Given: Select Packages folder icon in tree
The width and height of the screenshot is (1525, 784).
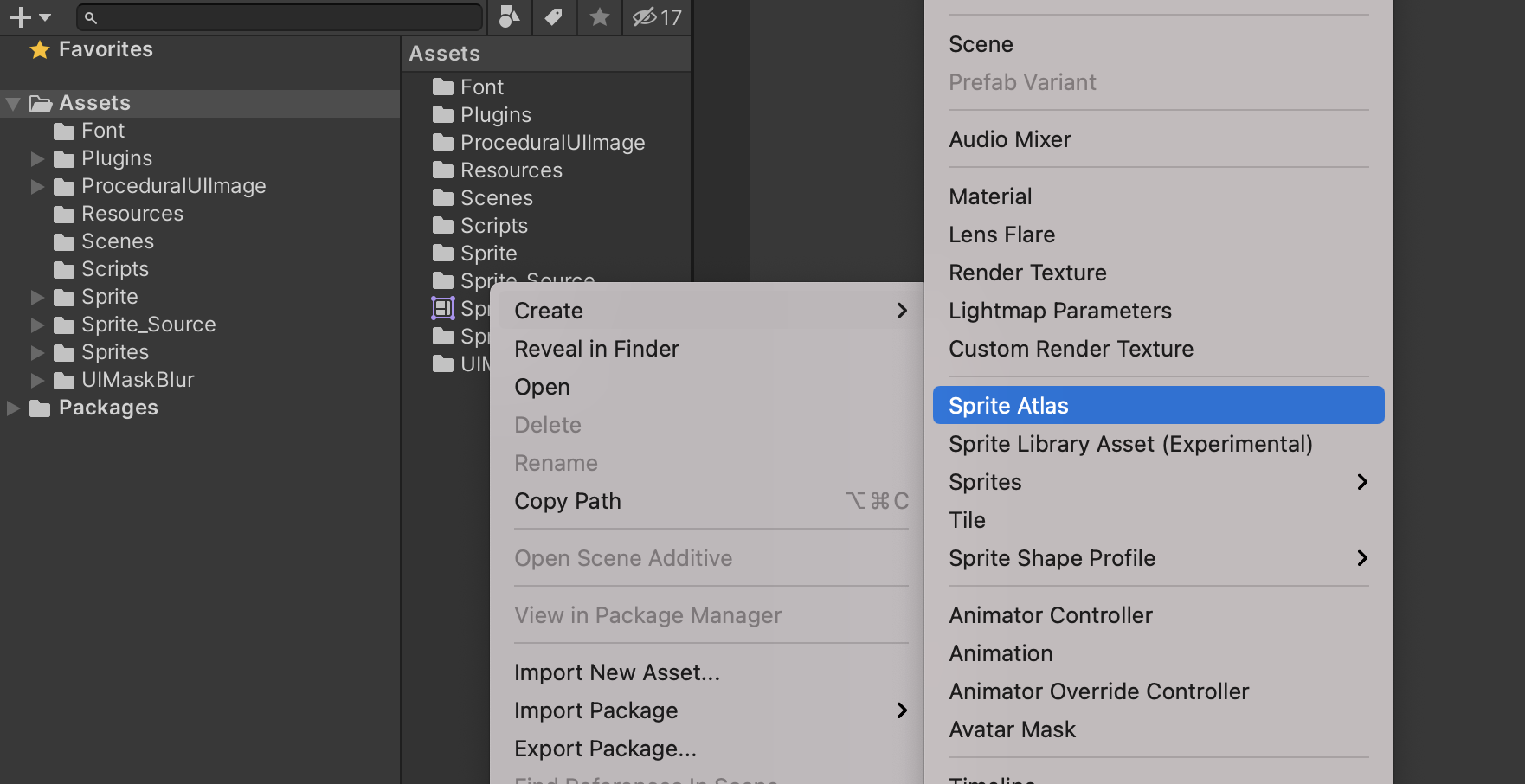Looking at the screenshot, I should 40,408.
